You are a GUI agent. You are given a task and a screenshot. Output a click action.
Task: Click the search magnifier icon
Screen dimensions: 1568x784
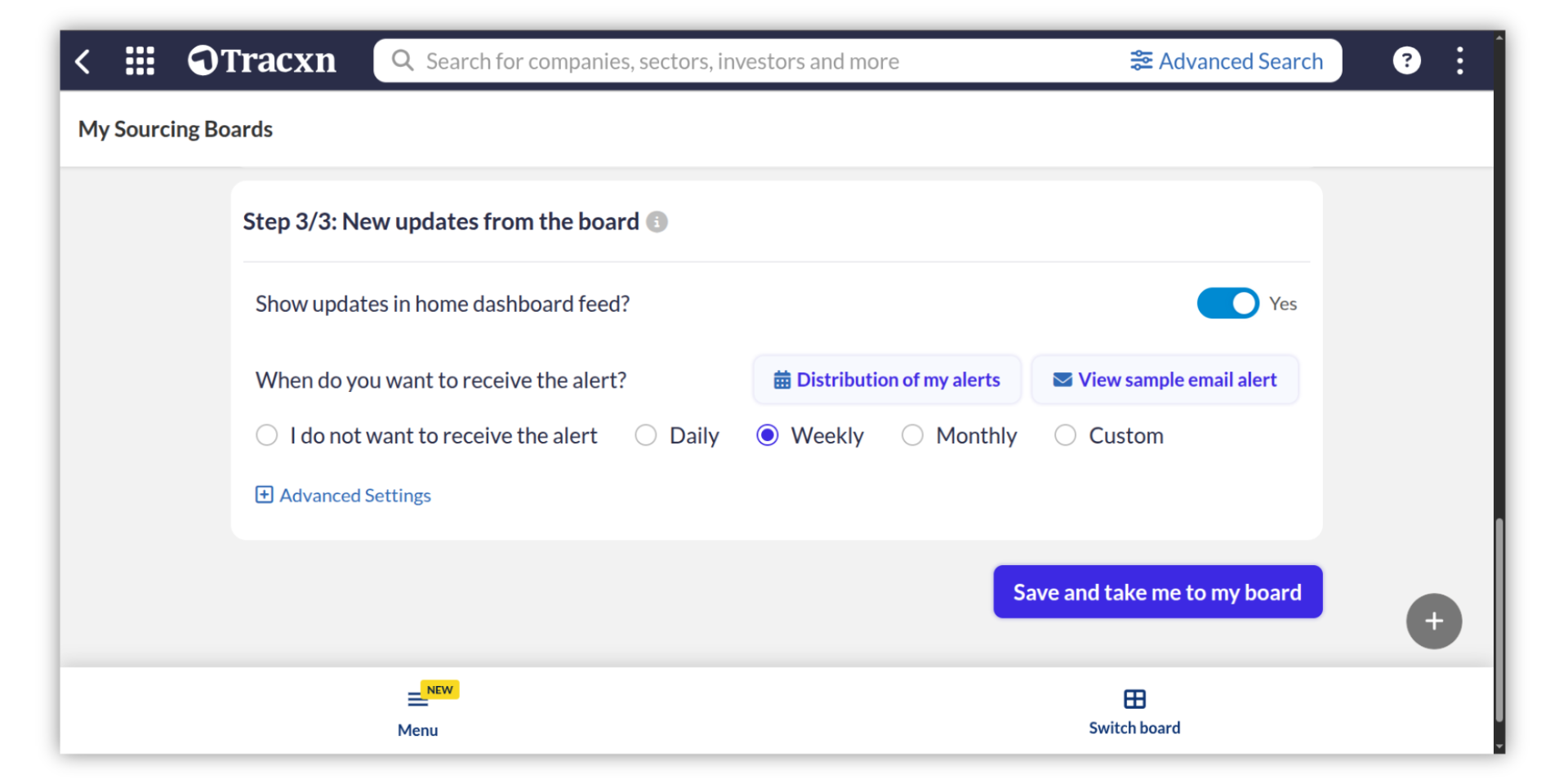[x=402, y=61]
